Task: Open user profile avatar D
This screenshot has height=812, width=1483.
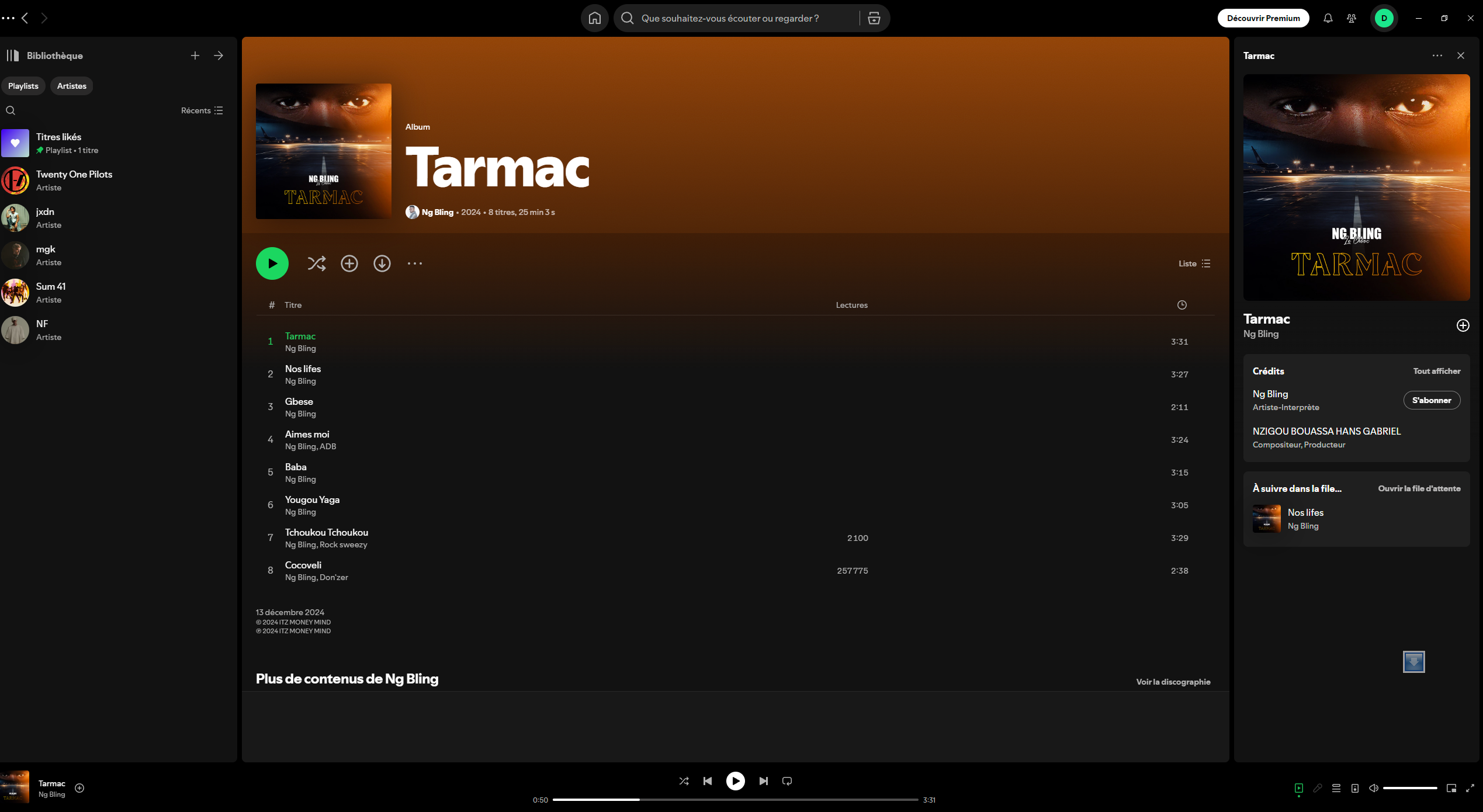Action: pyautogui.click(x=1384, y=18)
